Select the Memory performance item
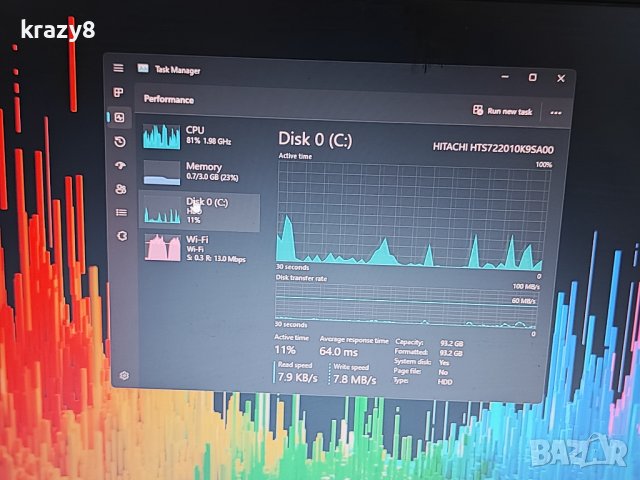 coord(201,172)
